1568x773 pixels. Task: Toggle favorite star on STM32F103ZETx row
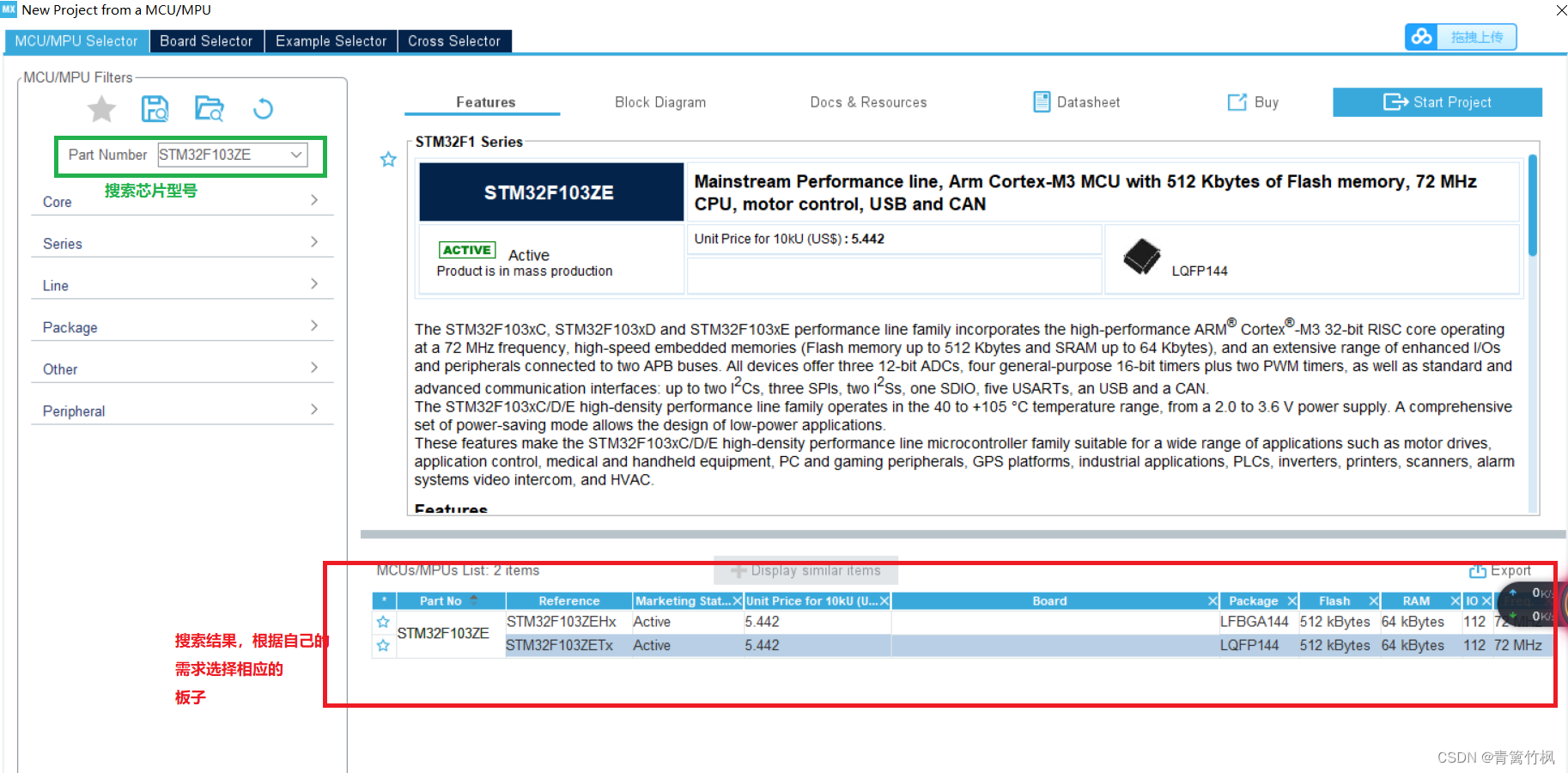(x=383, y=645)
